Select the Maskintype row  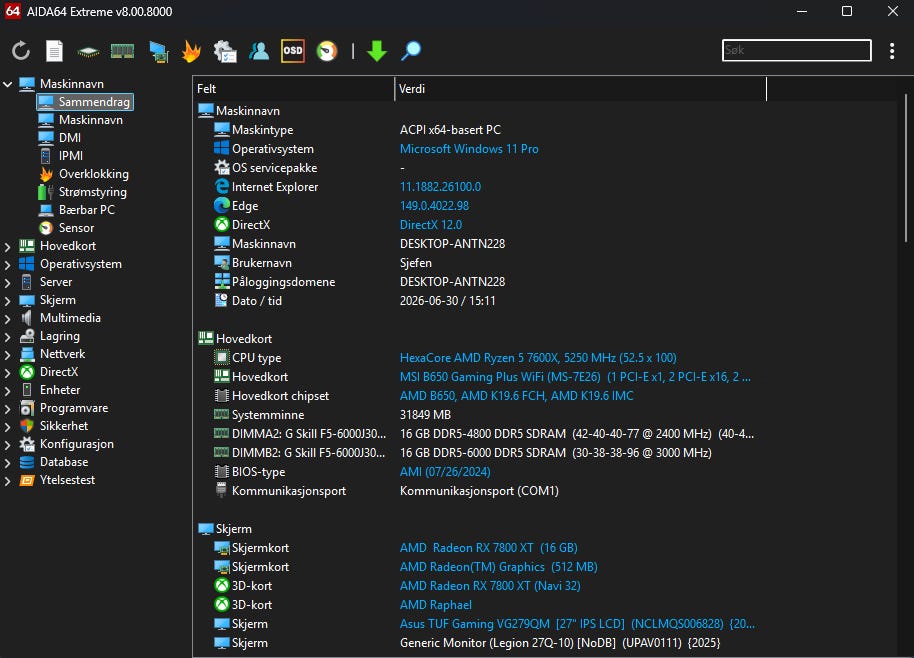[479, 129]
